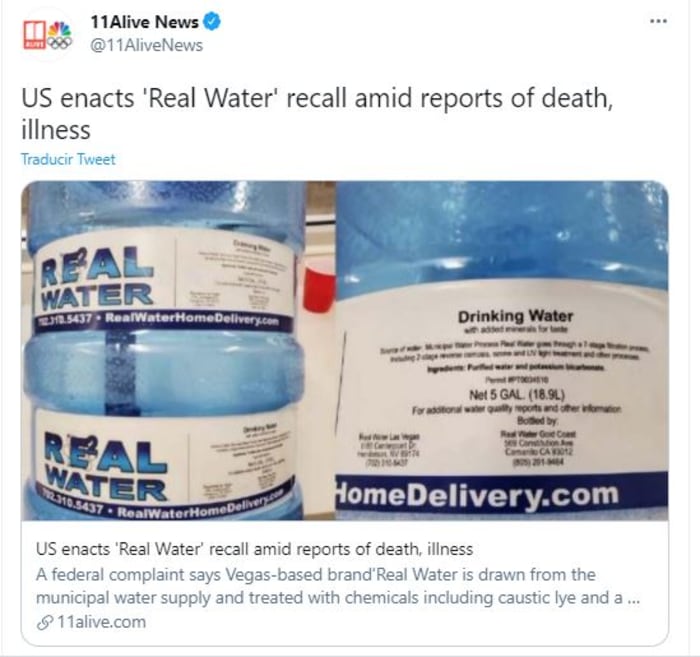
Task: Click the blue verified badge icon
Action: coord(212,21)
